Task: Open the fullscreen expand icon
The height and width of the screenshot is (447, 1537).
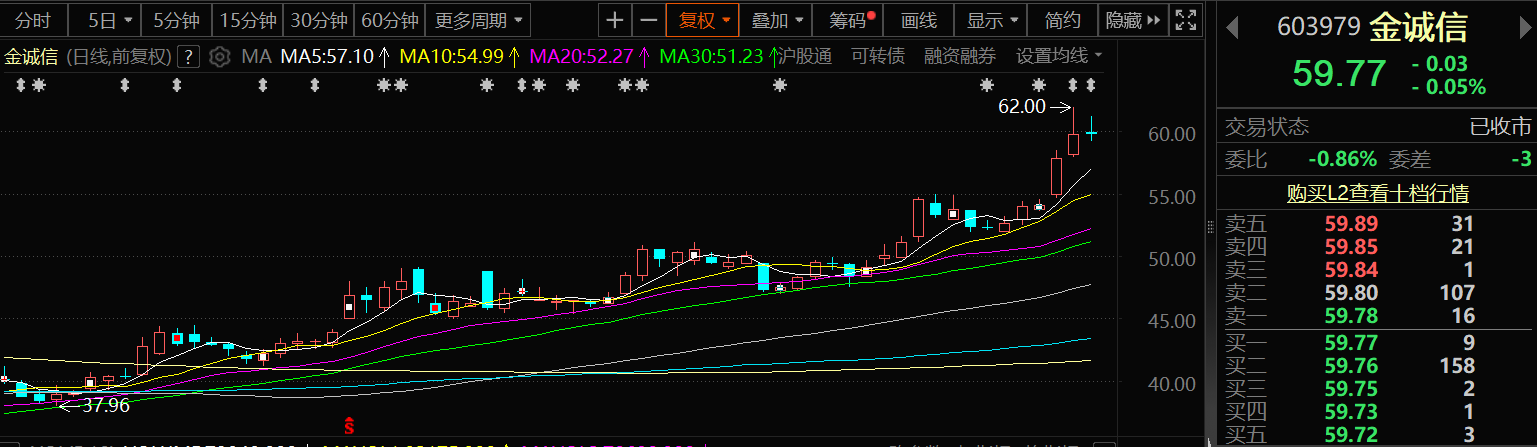Action: [x=1185, y=20]
